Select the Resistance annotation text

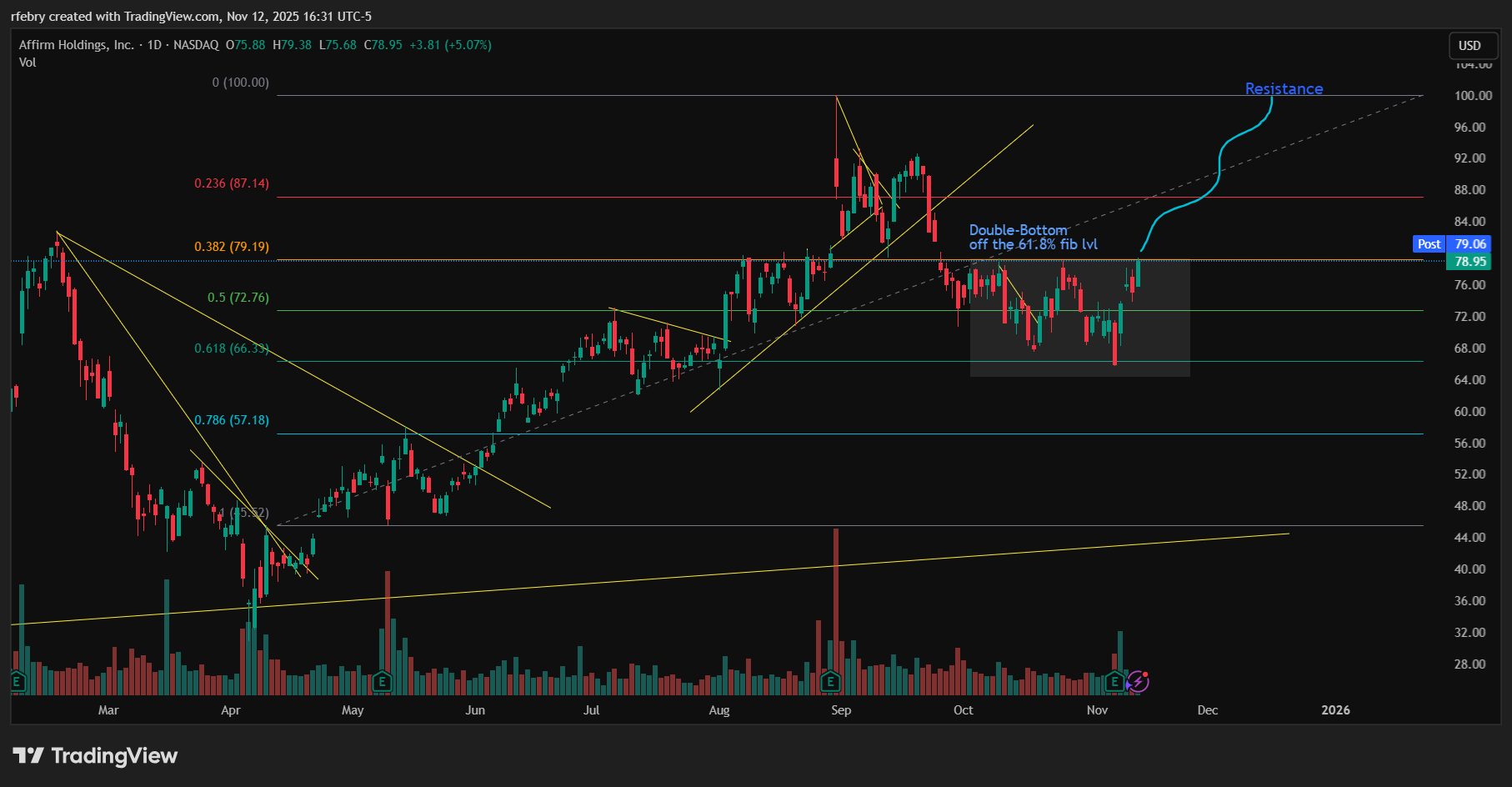point(1284,88)
